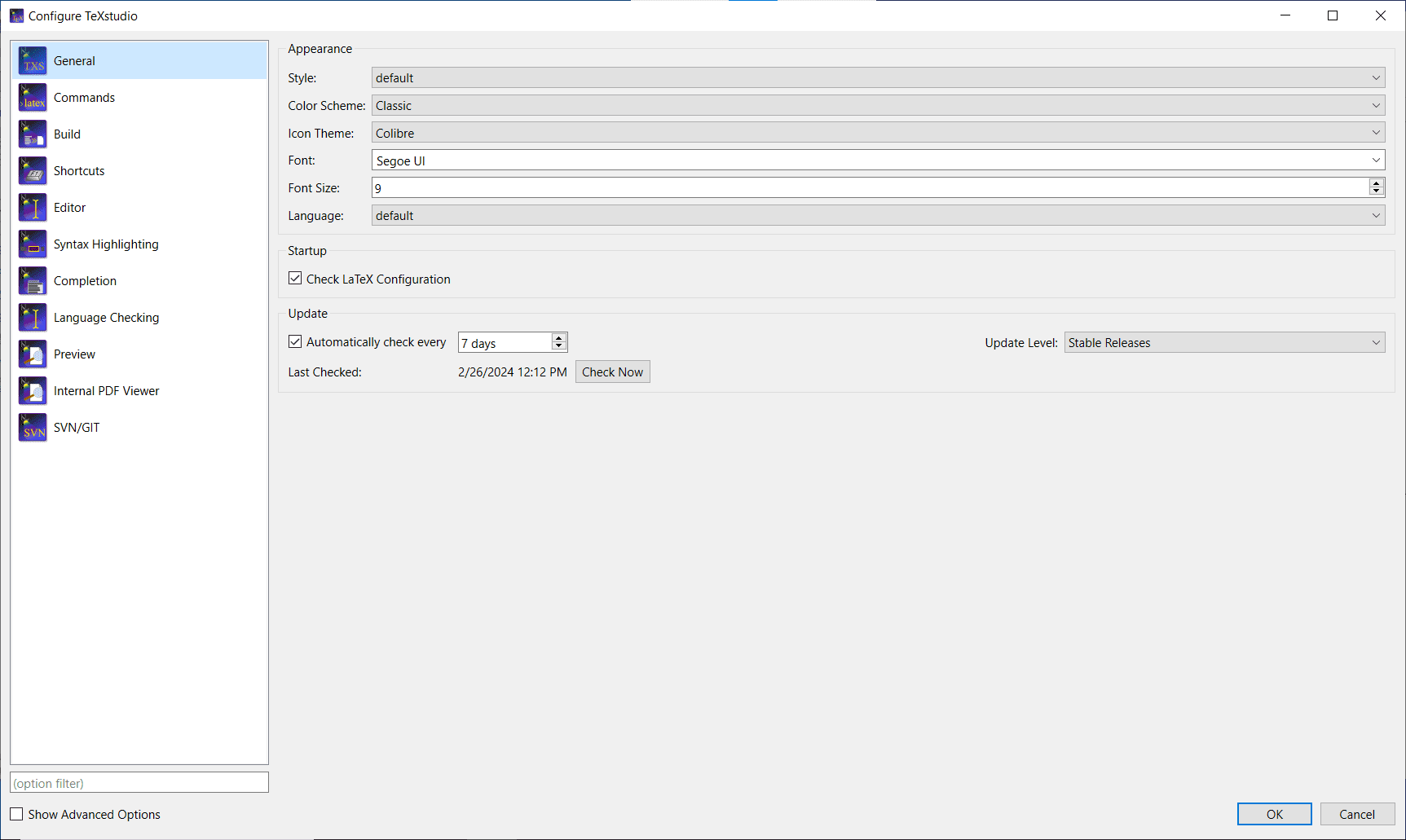Click the Cancel button
This screenshot has height=840, width=1406.
[1357, 814]
